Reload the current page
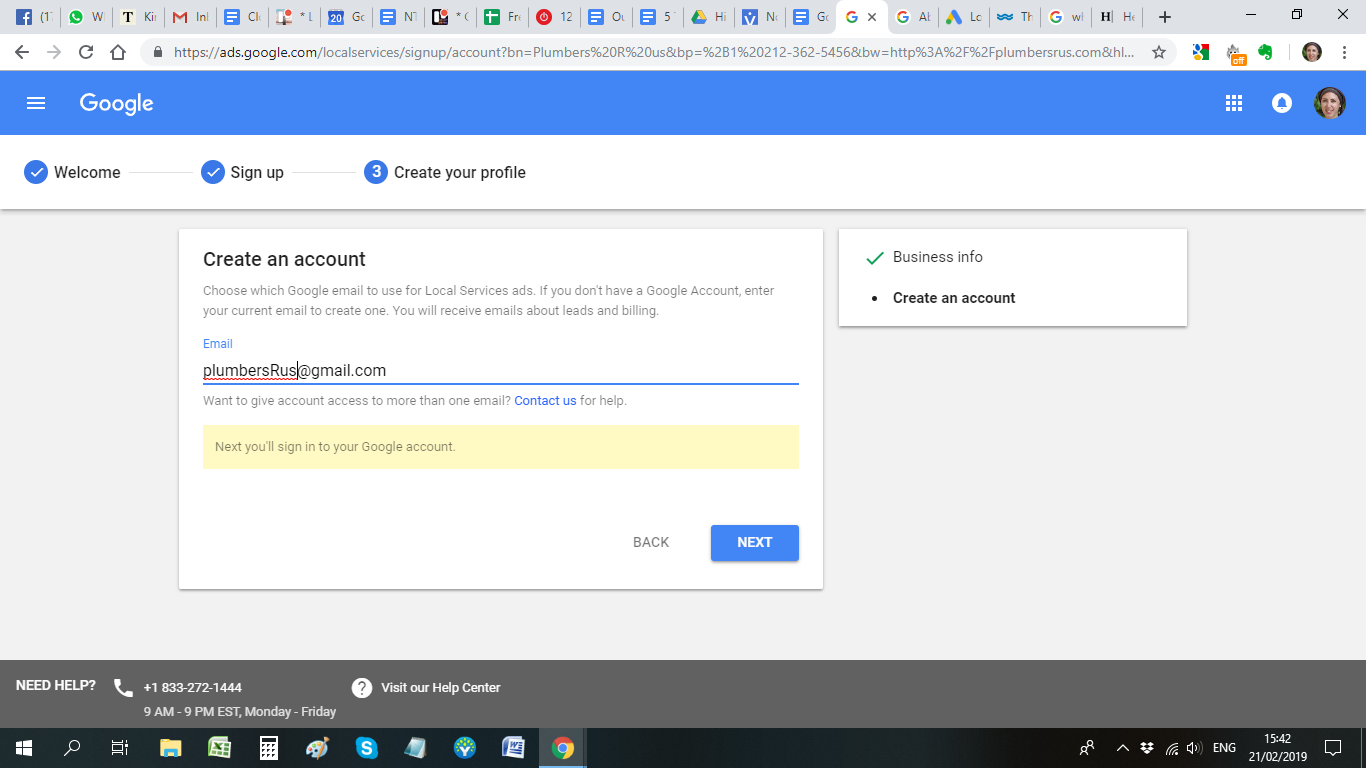1366x768 pixels. click(86, 52)
